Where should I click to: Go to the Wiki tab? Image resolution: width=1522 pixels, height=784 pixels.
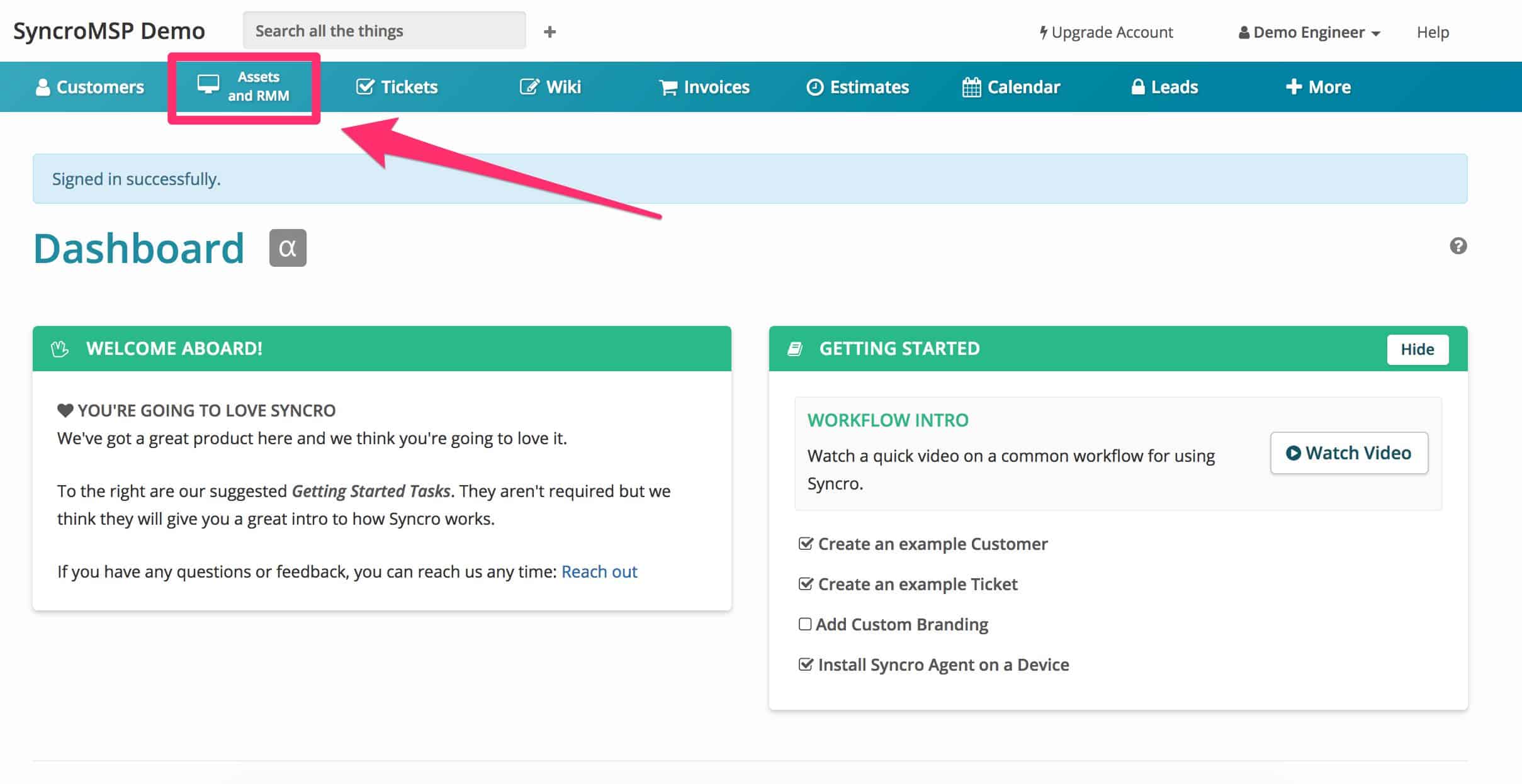(x=550, y=87)
